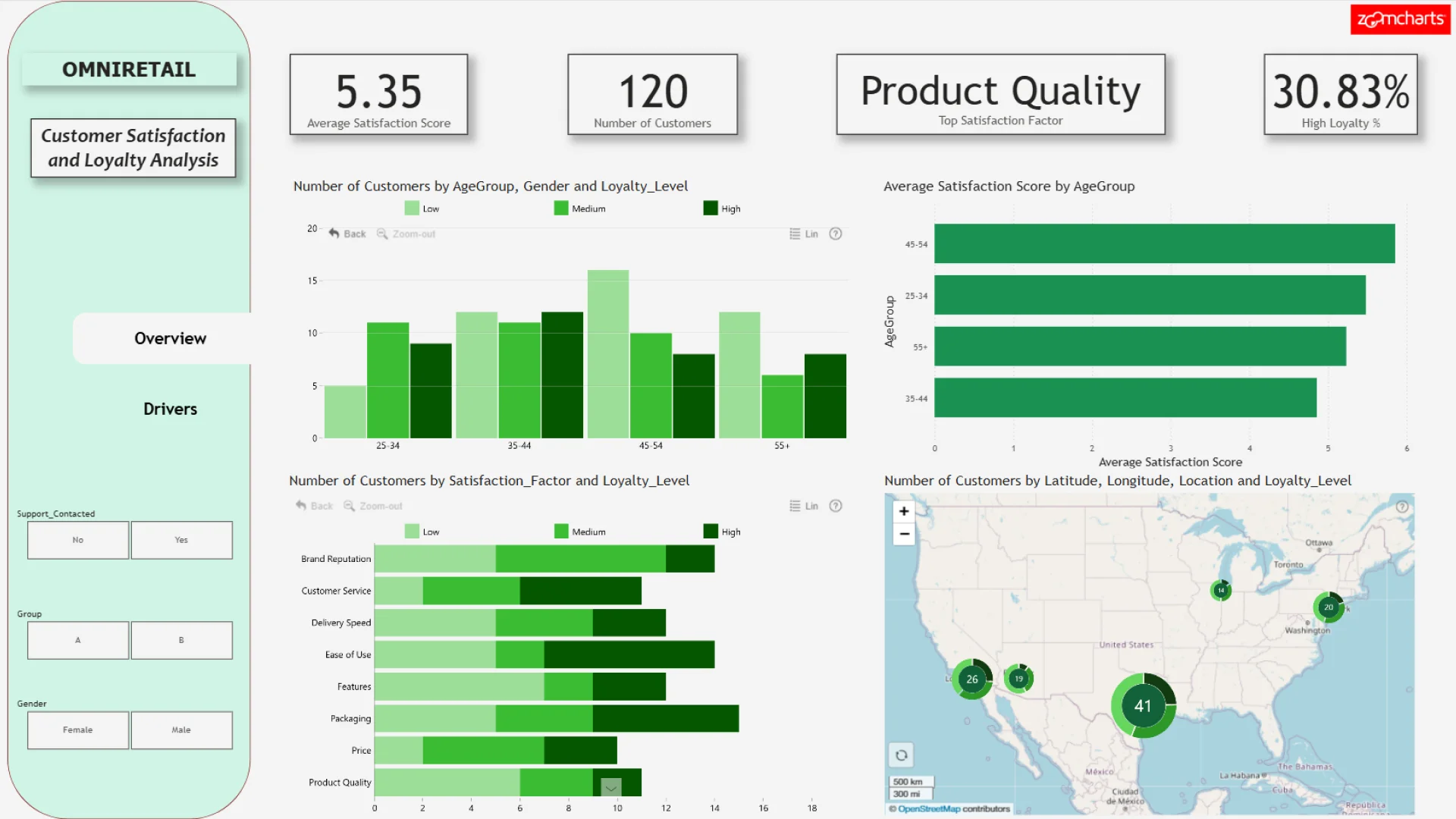Switch to the Drivers page tab

[170, 409]
